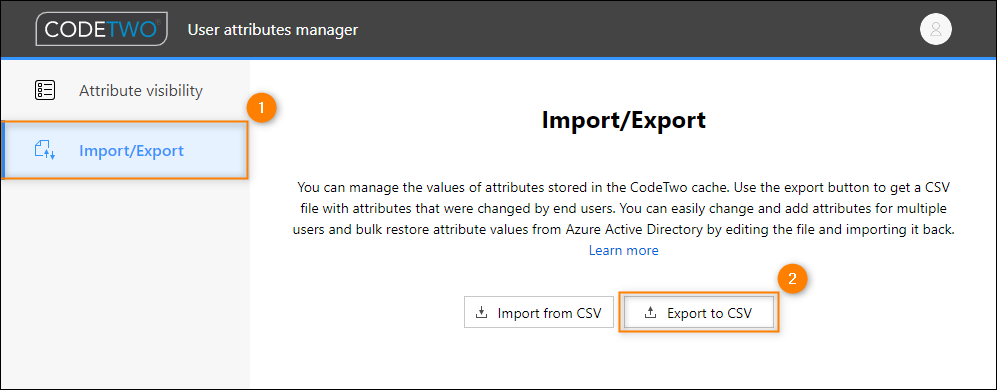Viewport: 997px width, 390px height.
Task: Select the Import/Export sidebar item
Action: tap(125, 151)
